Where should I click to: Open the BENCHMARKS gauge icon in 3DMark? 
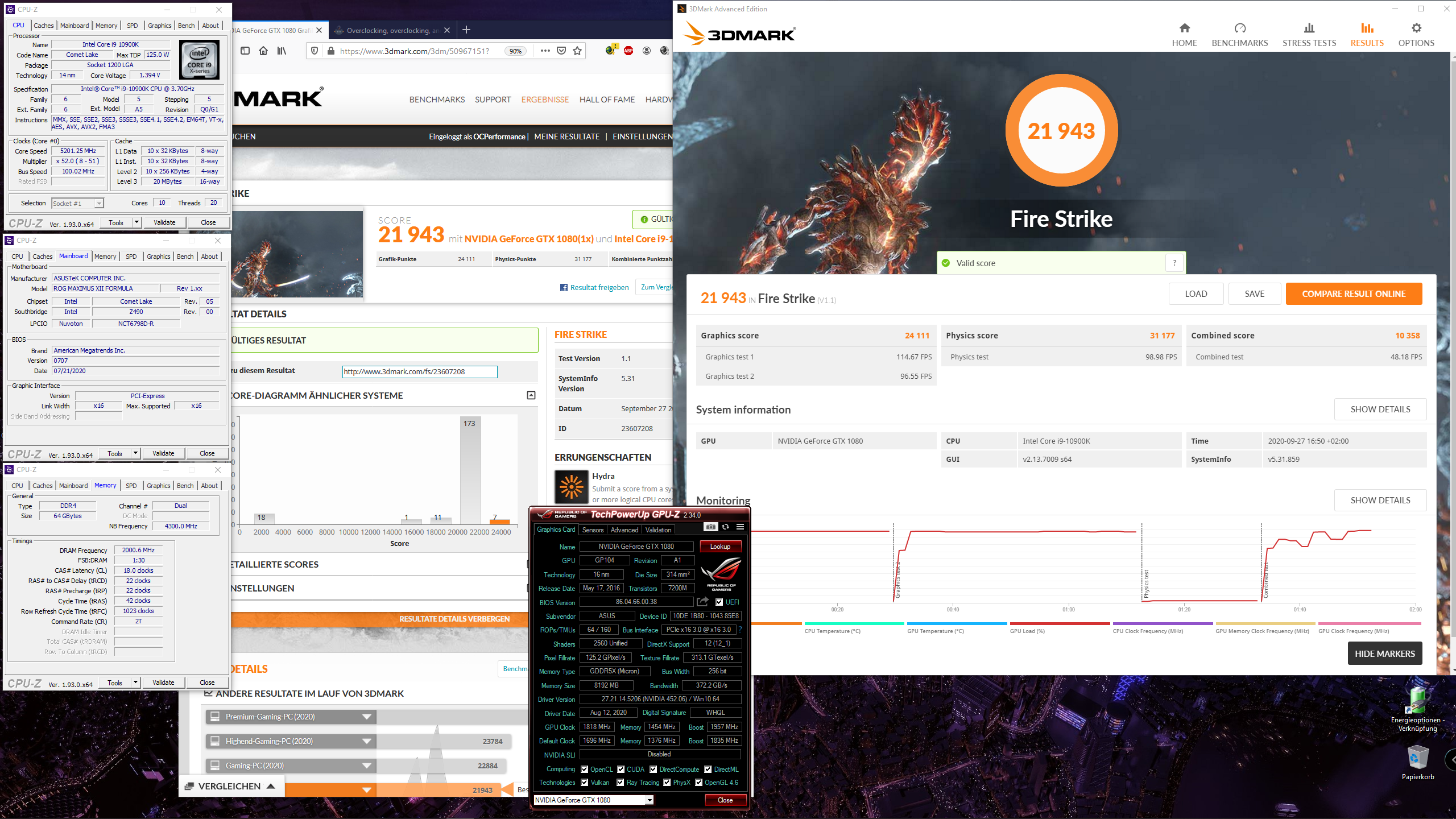pyautogui.click(x=1240, y=28)
